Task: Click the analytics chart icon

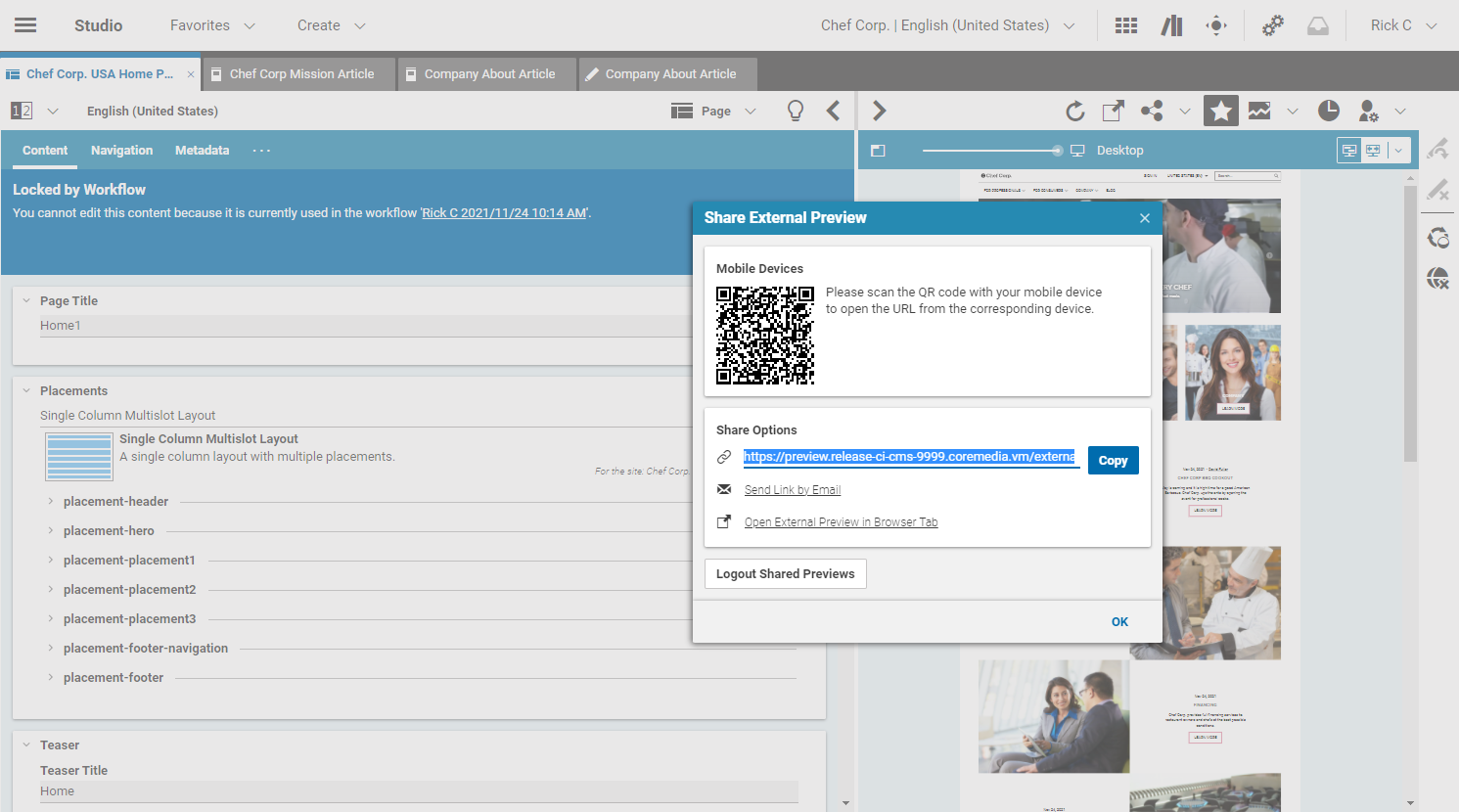Action: [x=1259, y=111]
